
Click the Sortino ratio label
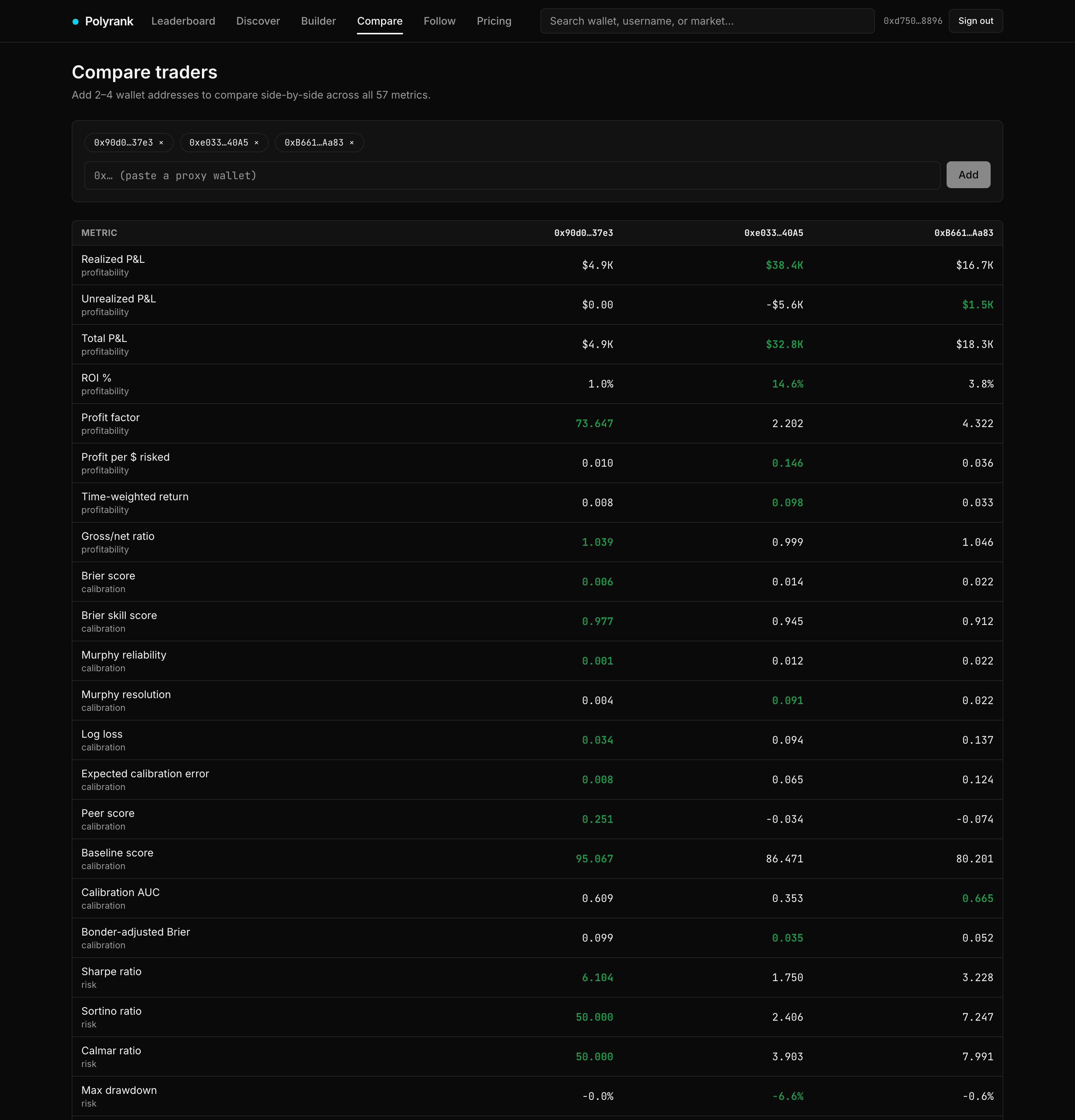click(x=111, y=1011)
